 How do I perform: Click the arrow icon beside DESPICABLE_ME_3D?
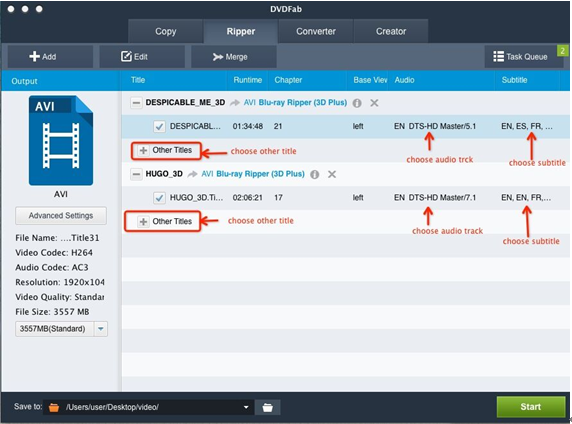pos(235,103)
